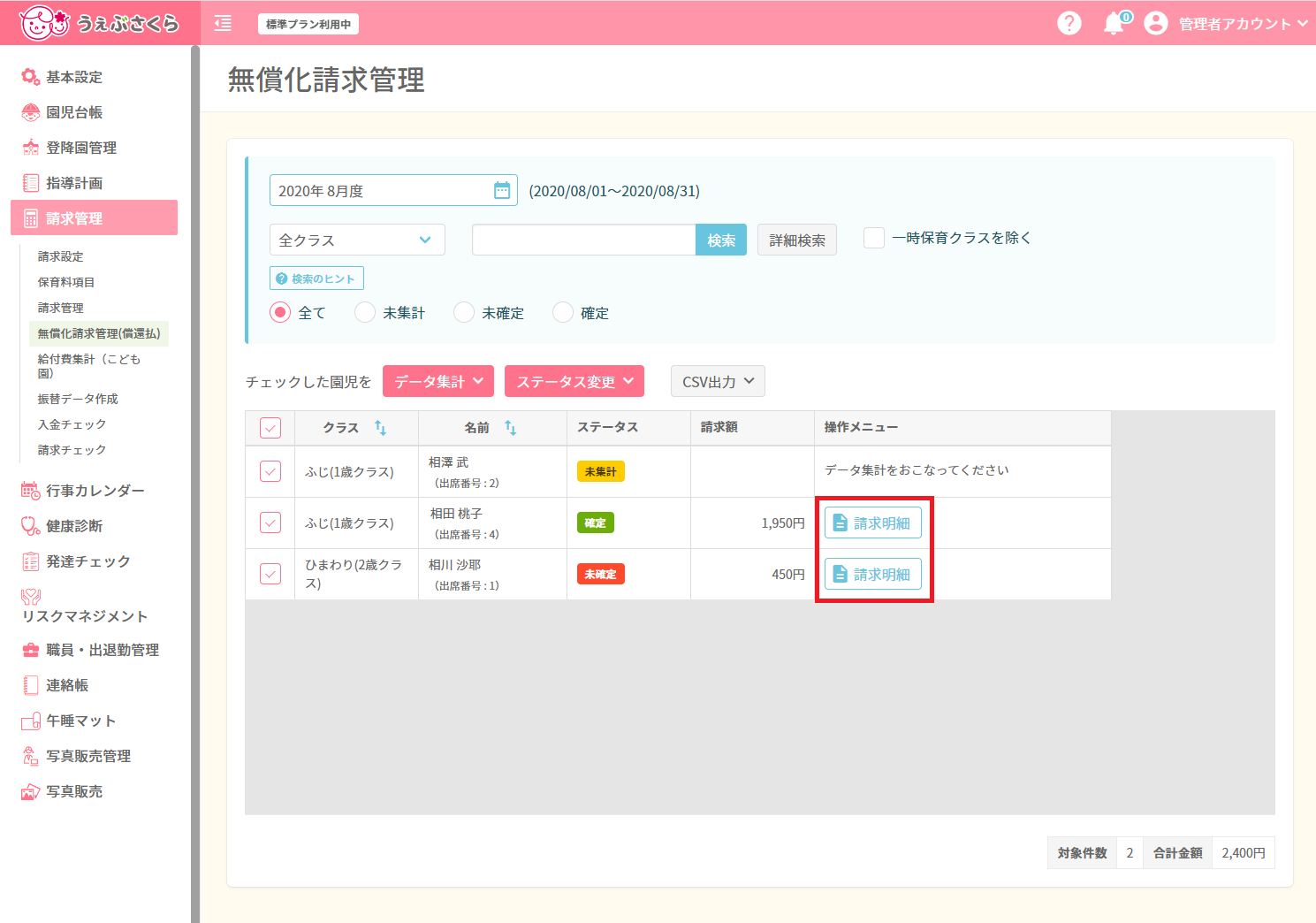Expand the ステータス変更 dropdown button
The width and height of the screenshot is (1316, 923).
(x=574, y=381)
